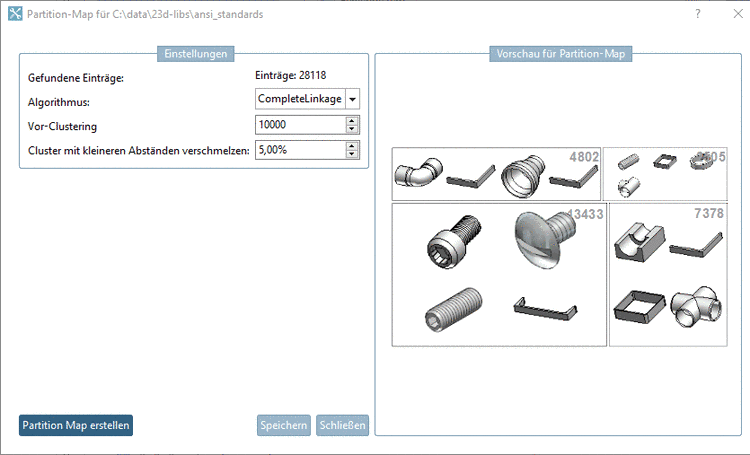Click the cluster count label 4802
Screen dimensions: 750x455
click(584, 157)
